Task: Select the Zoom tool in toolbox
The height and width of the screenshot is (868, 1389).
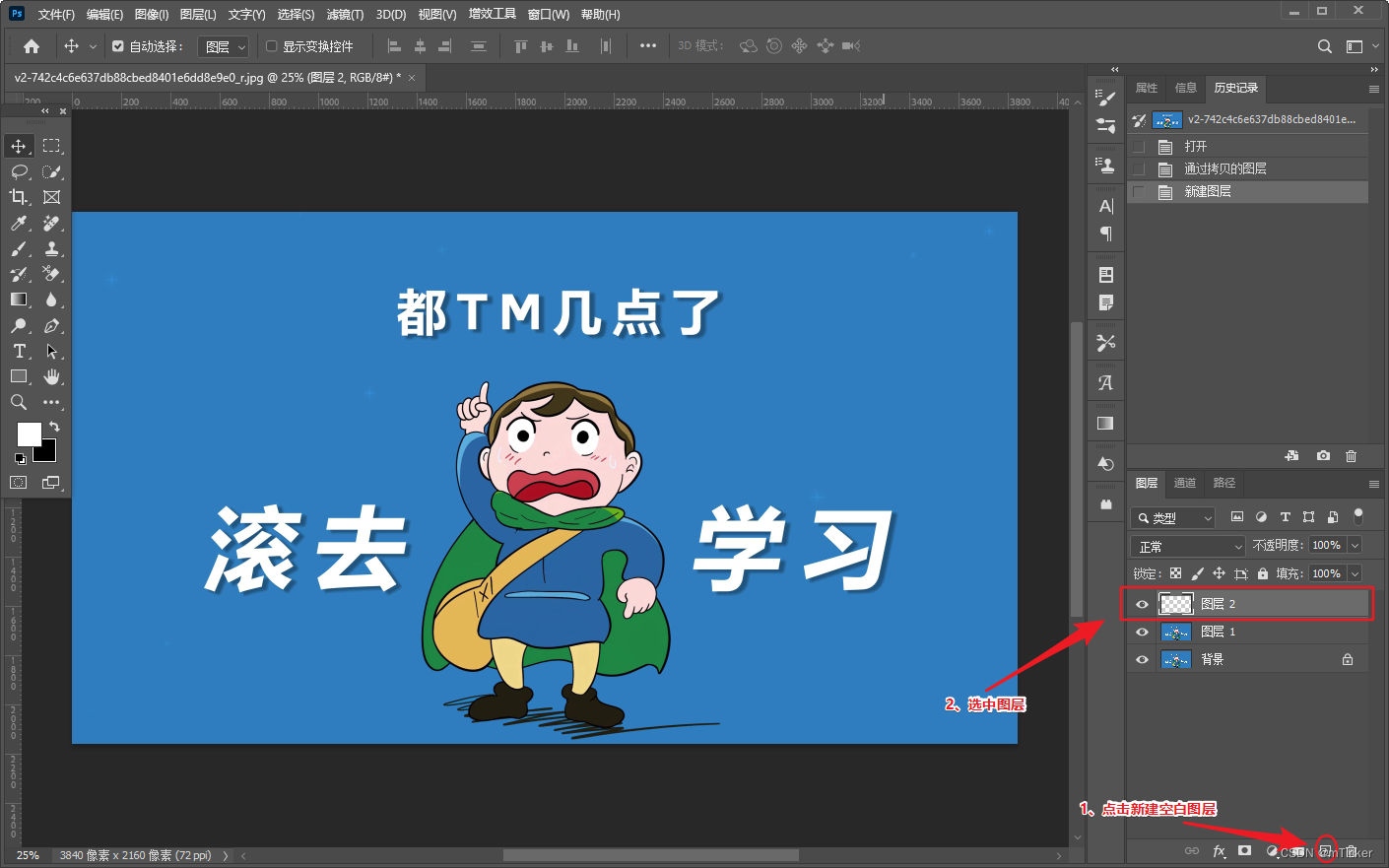Action: (19, 402)
